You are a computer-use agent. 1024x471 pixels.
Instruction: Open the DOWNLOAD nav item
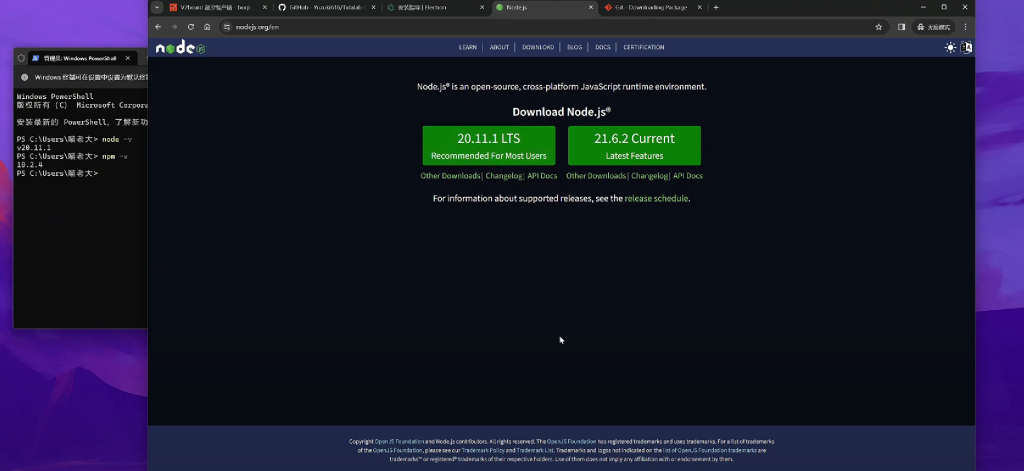click(x=538, y=47)
